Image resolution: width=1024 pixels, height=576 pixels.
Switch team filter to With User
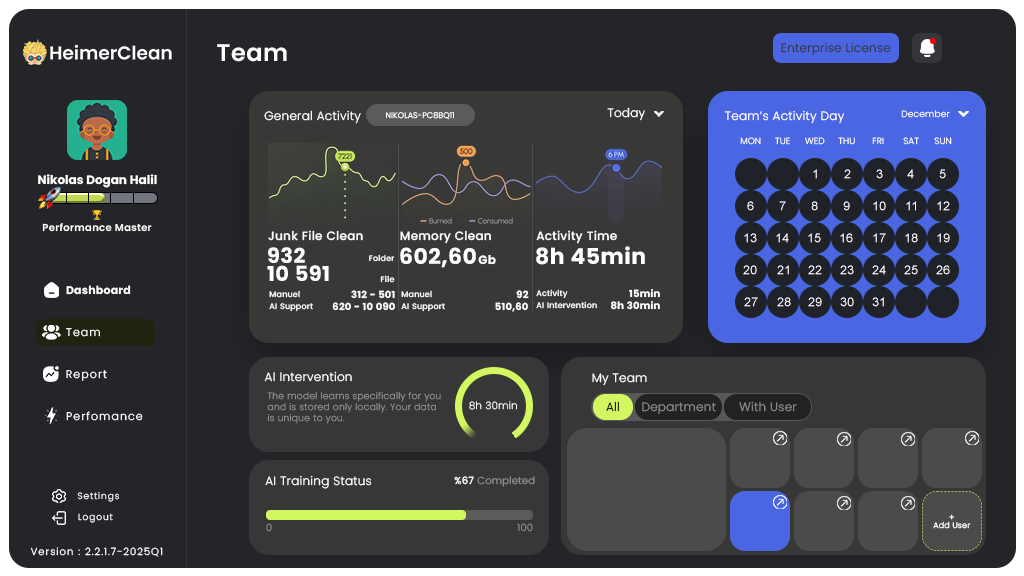767,407
